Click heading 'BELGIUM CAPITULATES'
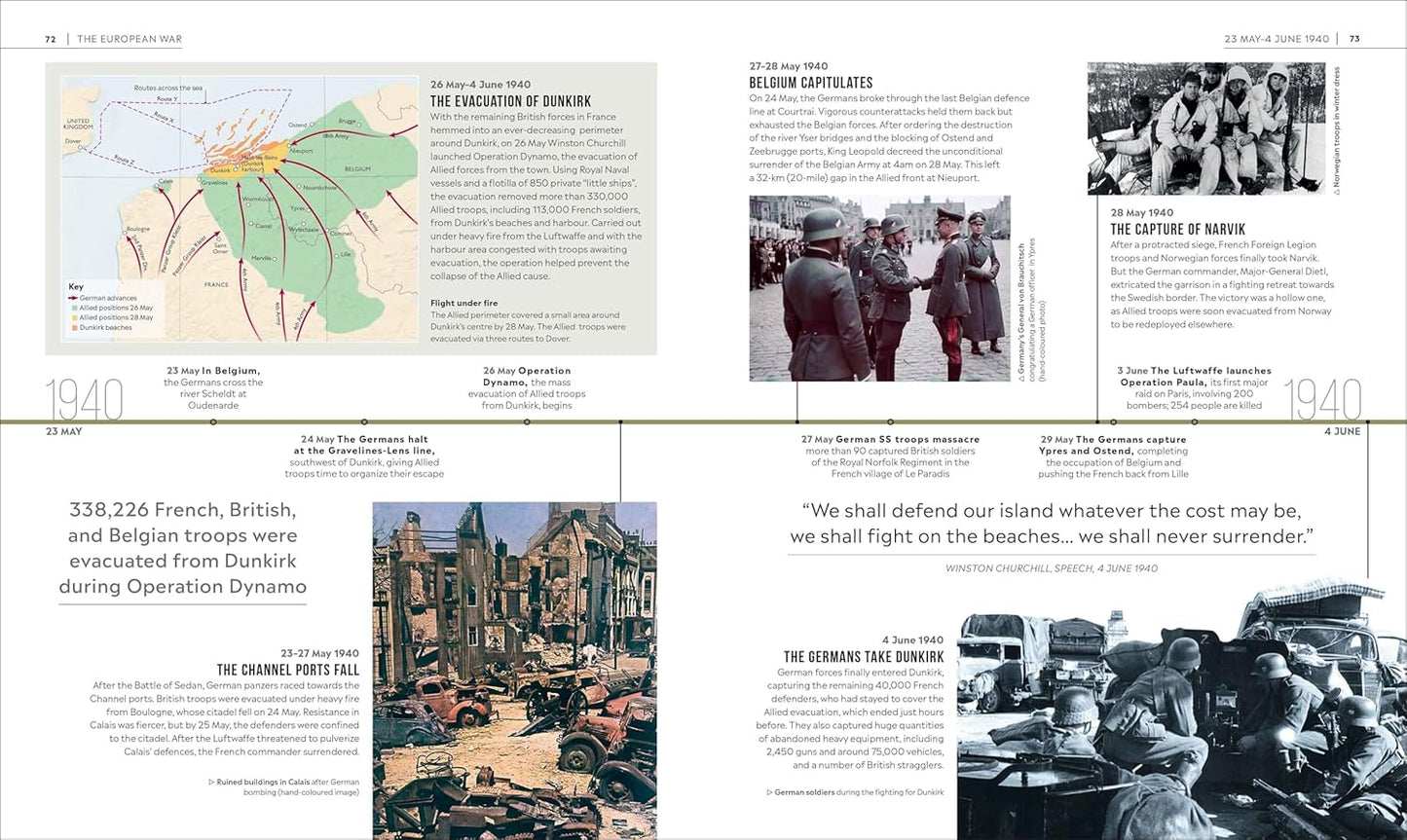1407x840 pixels. tap(811, 83)
